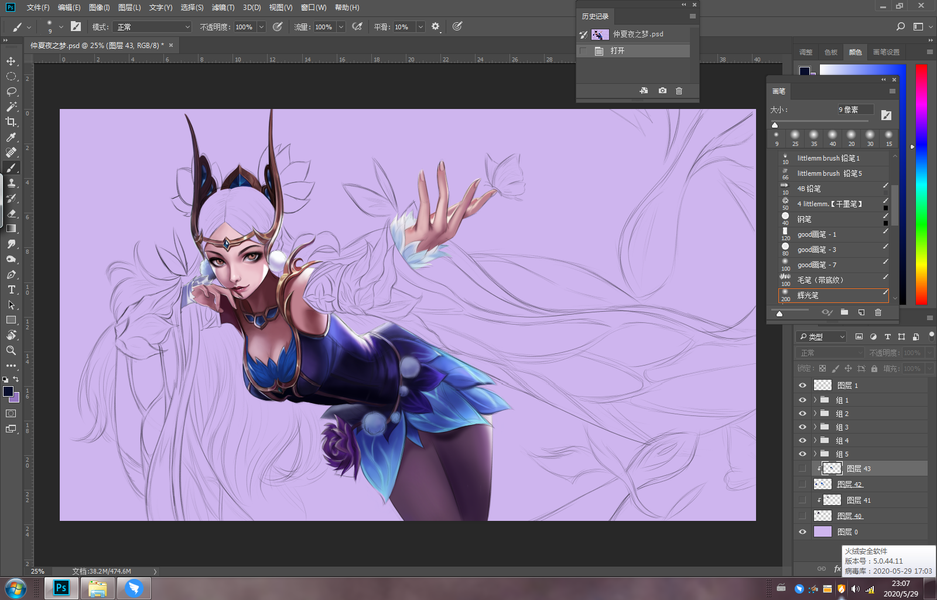Show layer 图层 42

click(802, 484)
